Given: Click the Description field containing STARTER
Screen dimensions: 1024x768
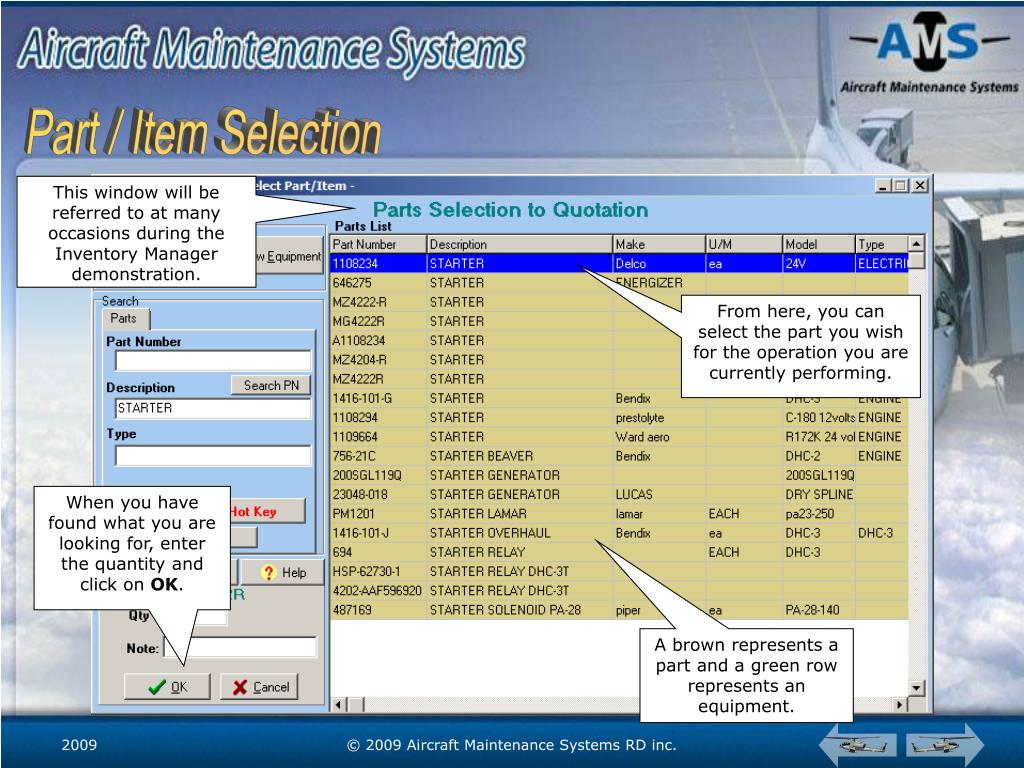Looking at the screenshot, I should [x=213, y=408].
